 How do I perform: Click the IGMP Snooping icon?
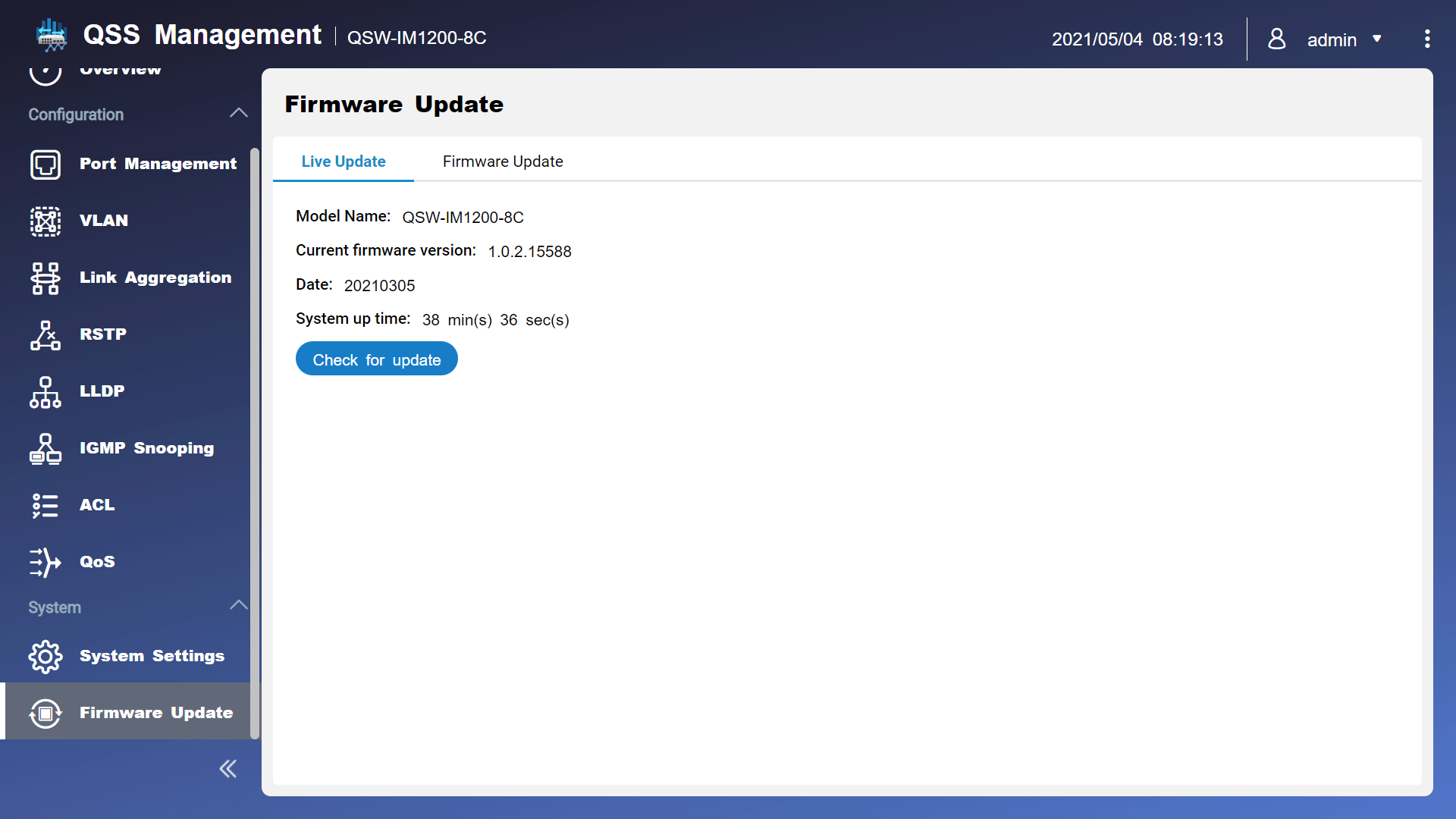click(x=45, y=448)
